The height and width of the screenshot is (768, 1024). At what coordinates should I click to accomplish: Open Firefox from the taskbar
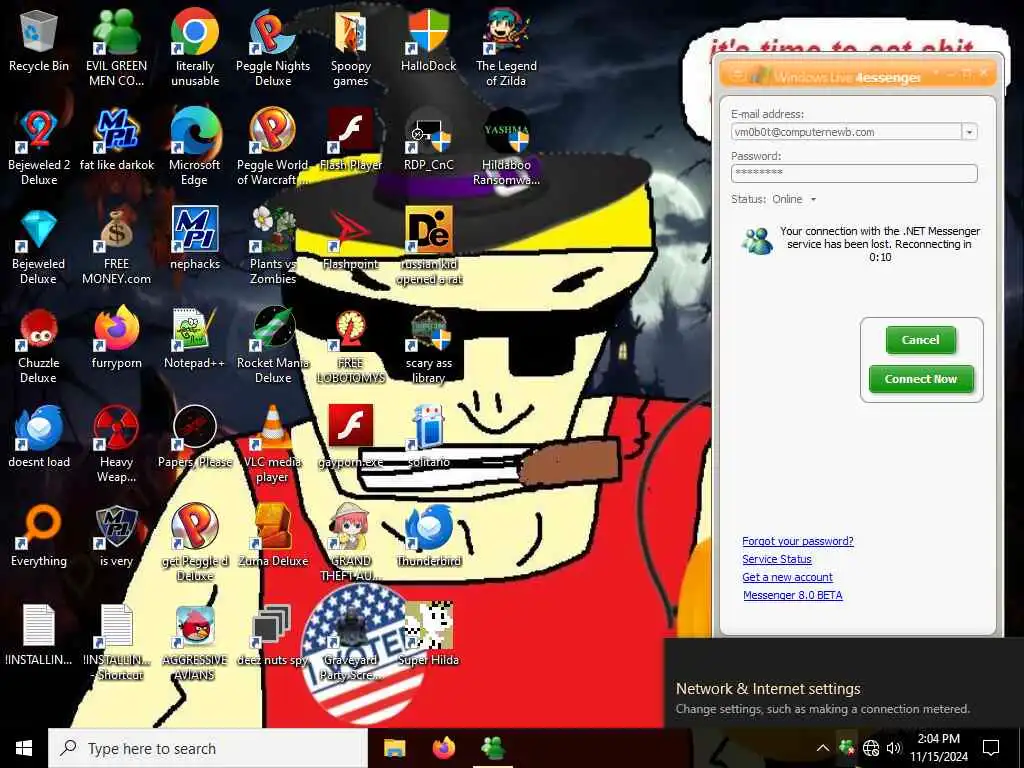pyautogui.click(x=444, y=748)
